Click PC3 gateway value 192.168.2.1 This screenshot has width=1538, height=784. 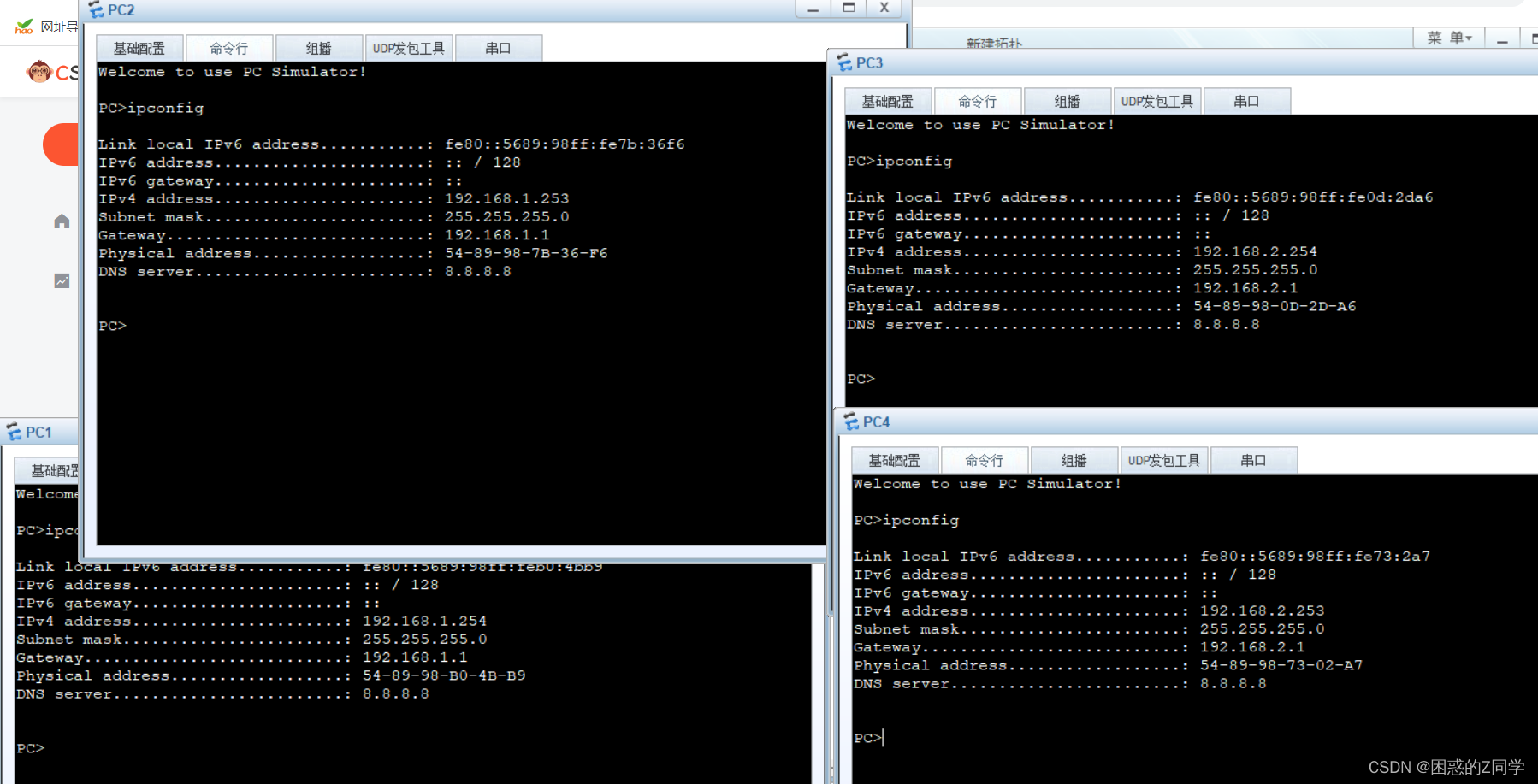pyautogui.click(x=1245, y=288)
